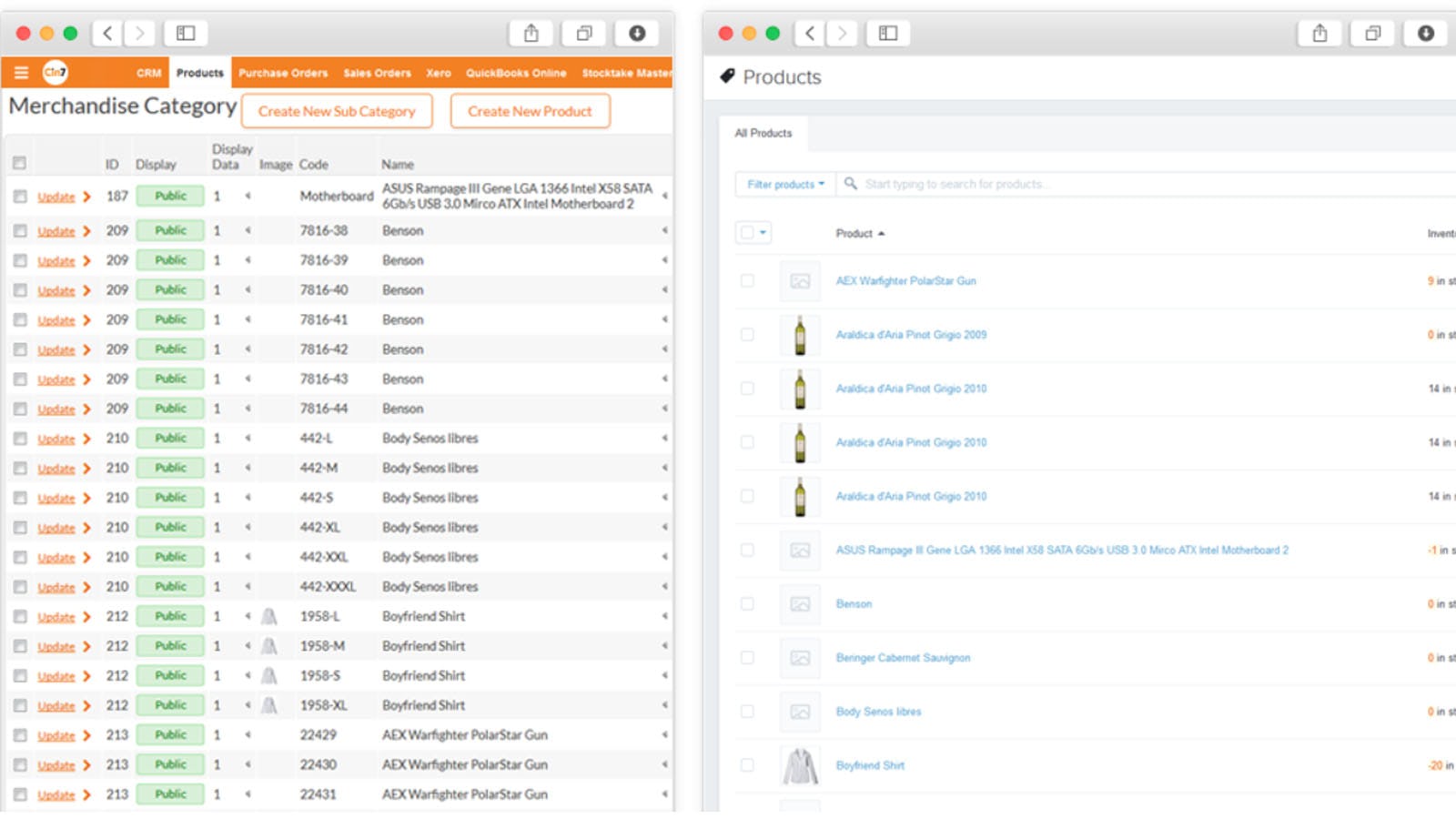Open the Stocktake Master tab

627,73
